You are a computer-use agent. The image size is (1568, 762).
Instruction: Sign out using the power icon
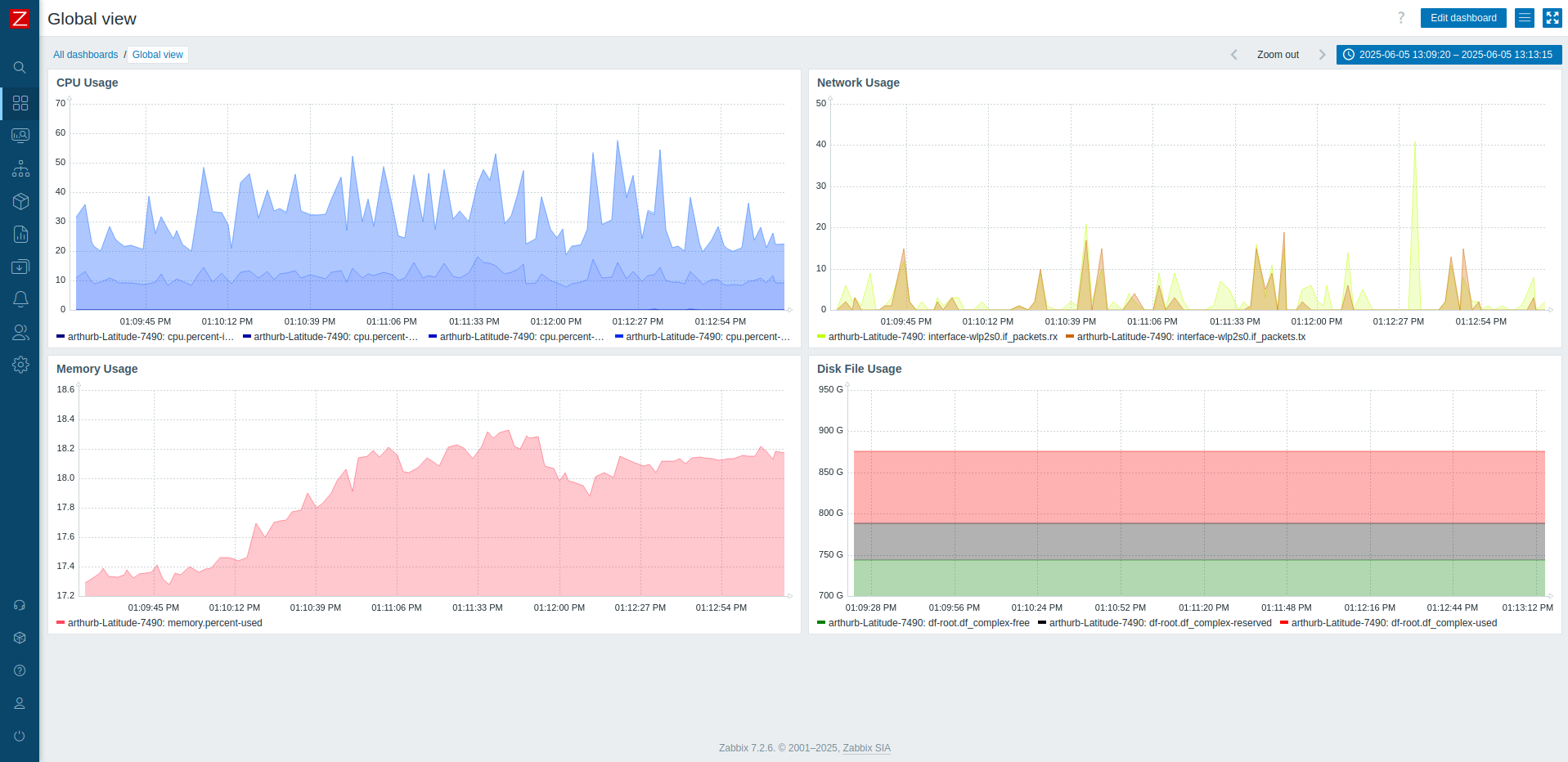tap(20, 735)
